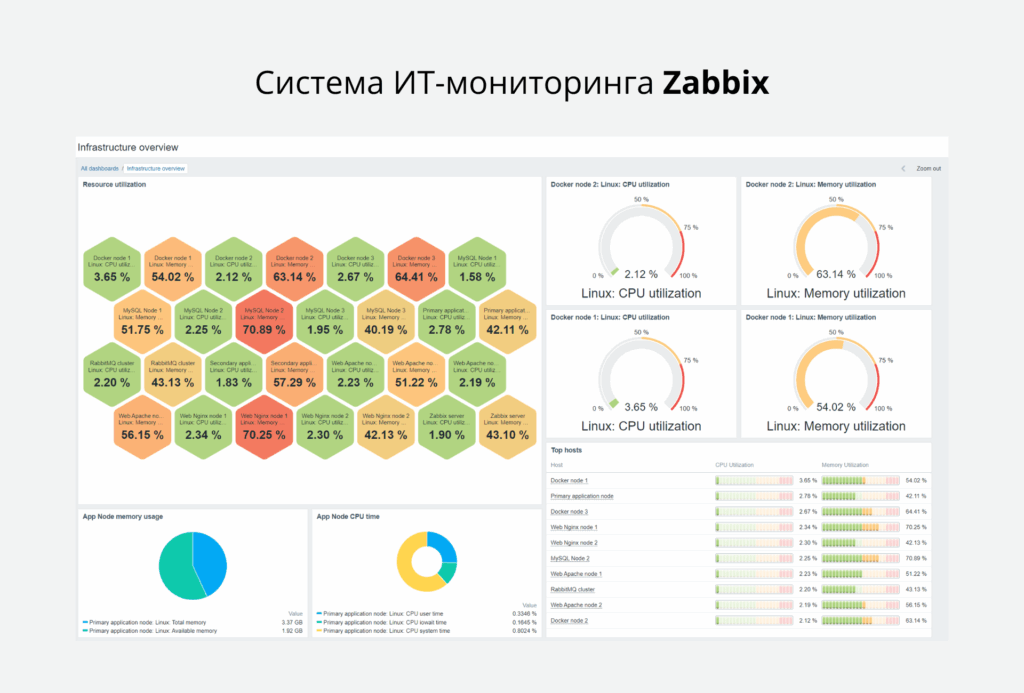The image size is (1024, 693).
Task: Click the Primary application Memory 42.11 % hexagon
Action: [507, 323]
